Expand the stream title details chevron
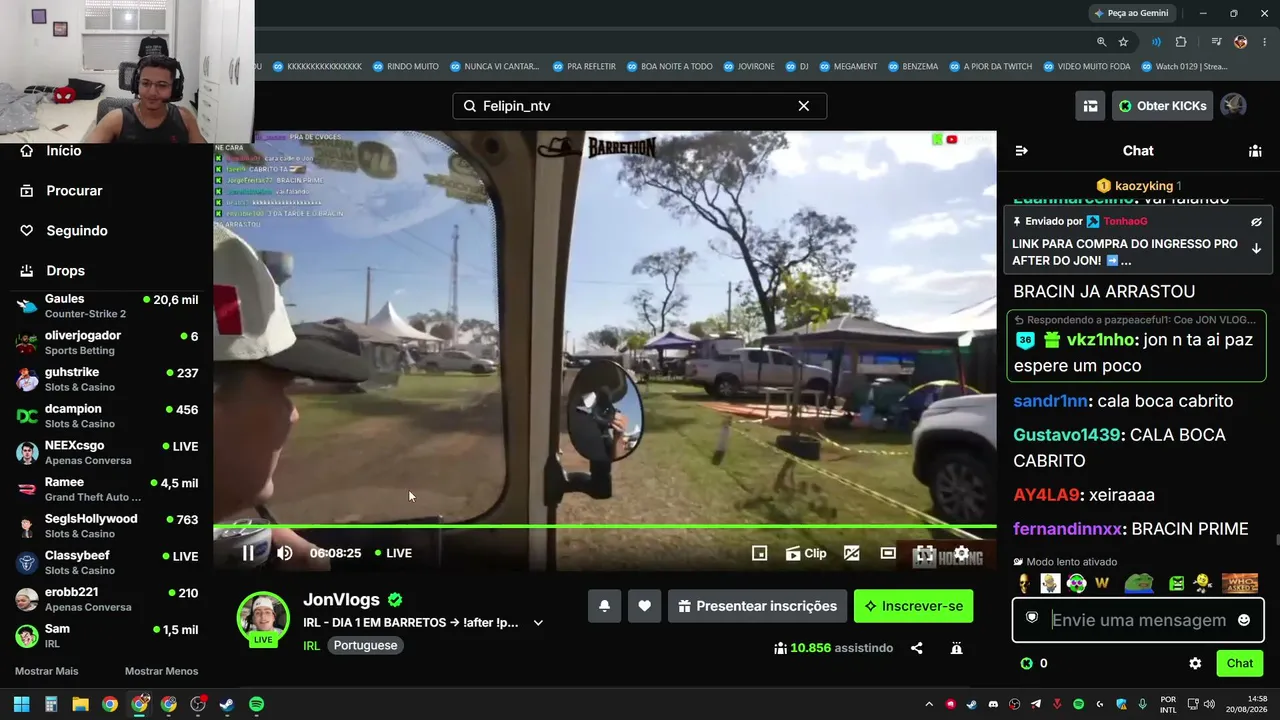Viewport: 1280px width, 720px height. [x=538, y=623]
